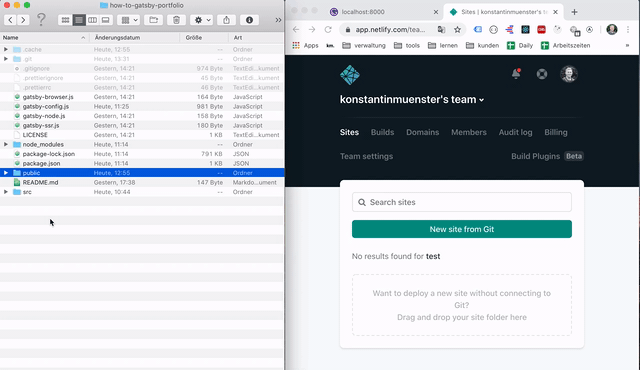Open the verwaltung bookmarks folder
The width and height of the screenshot is (640, 370).
pos(364,45)
